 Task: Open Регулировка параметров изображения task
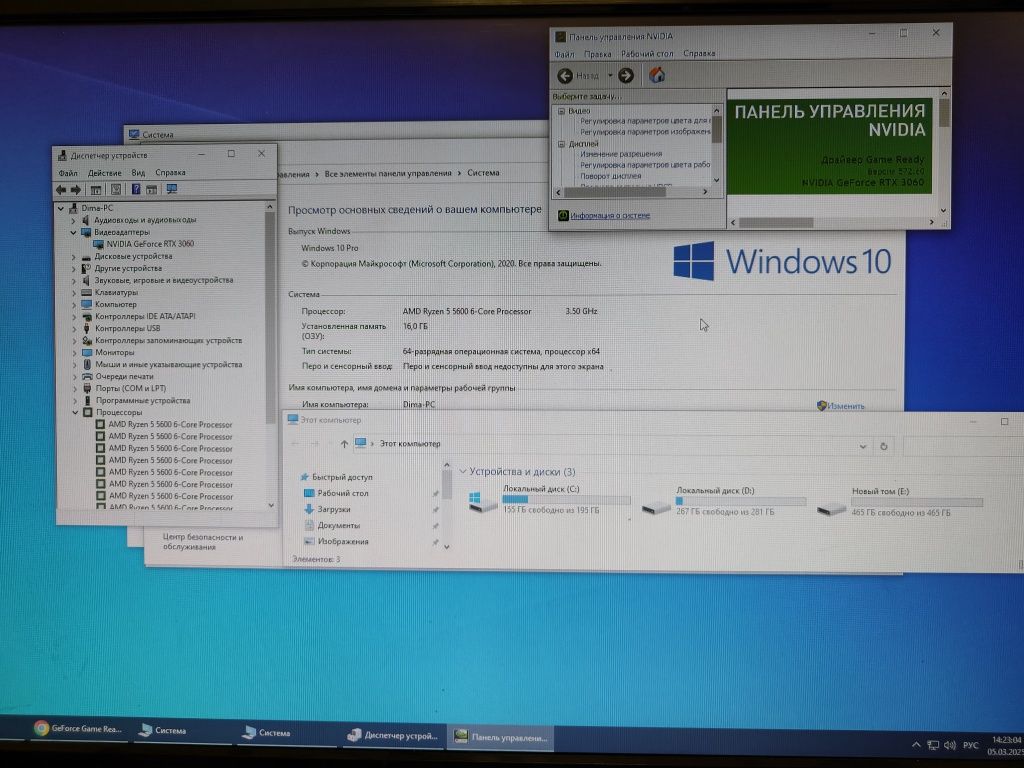(x=645, y=132)
